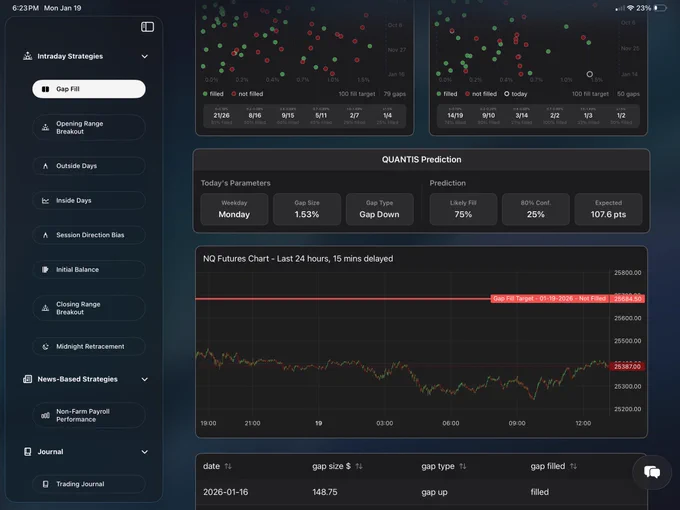Collapse the Journal section chevron
The image size is (680, 510).
(x=145, y=452)
